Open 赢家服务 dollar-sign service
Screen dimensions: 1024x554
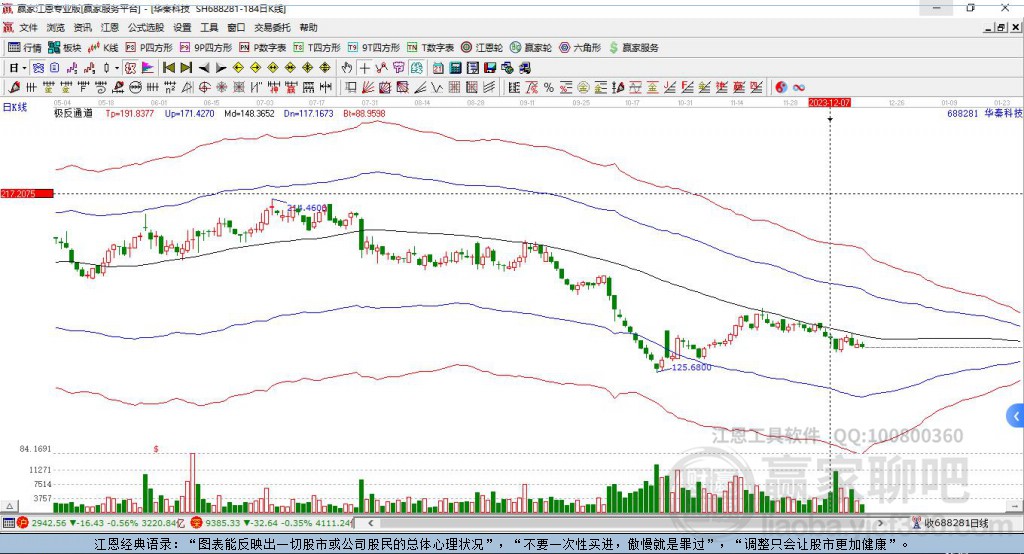coord(633,48)
